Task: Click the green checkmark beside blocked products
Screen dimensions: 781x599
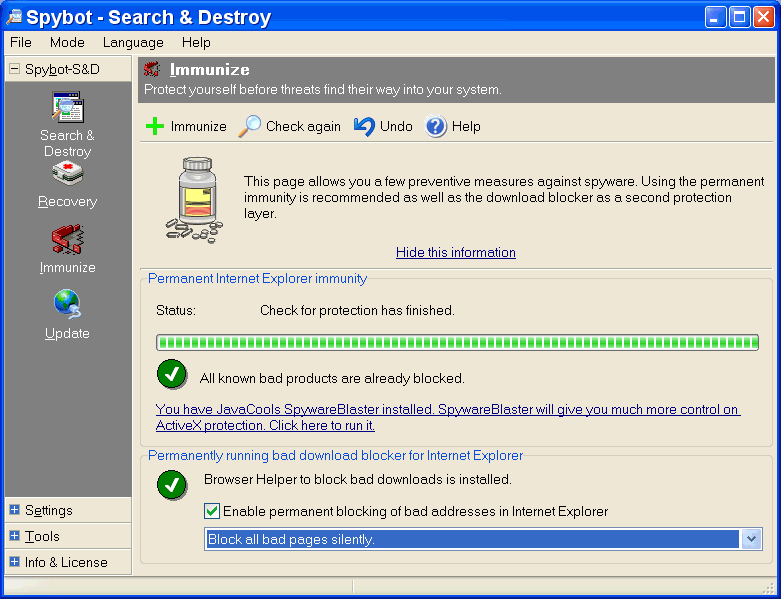Action: tap(172, 374)
